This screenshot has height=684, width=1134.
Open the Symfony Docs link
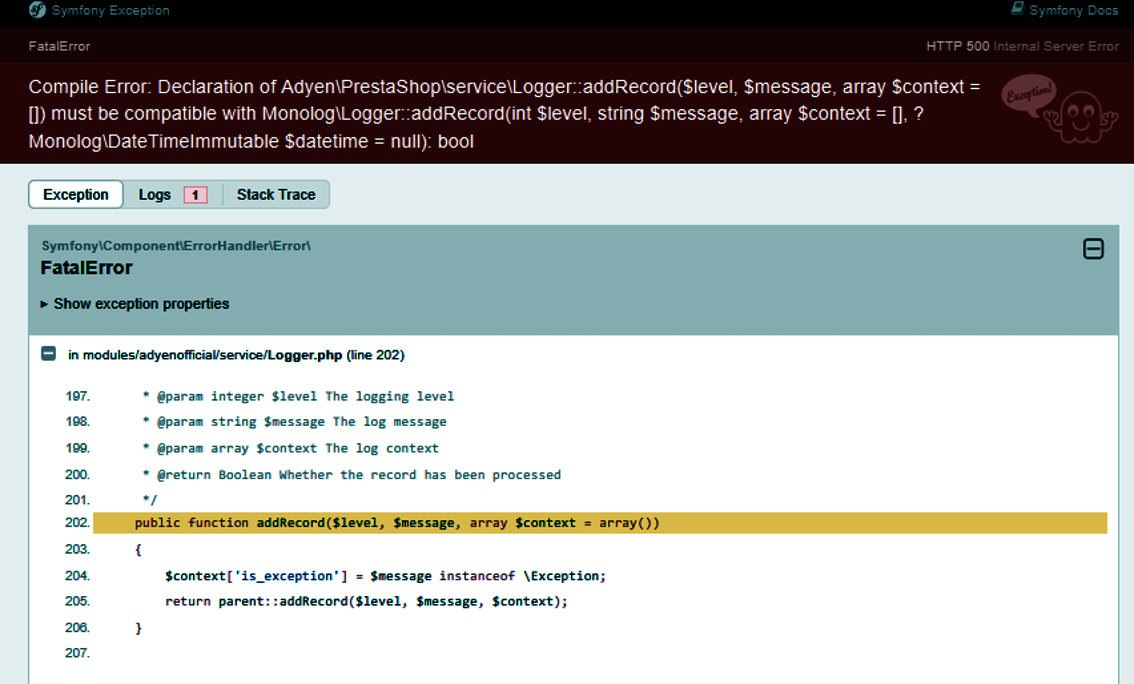click(1065, 10)
